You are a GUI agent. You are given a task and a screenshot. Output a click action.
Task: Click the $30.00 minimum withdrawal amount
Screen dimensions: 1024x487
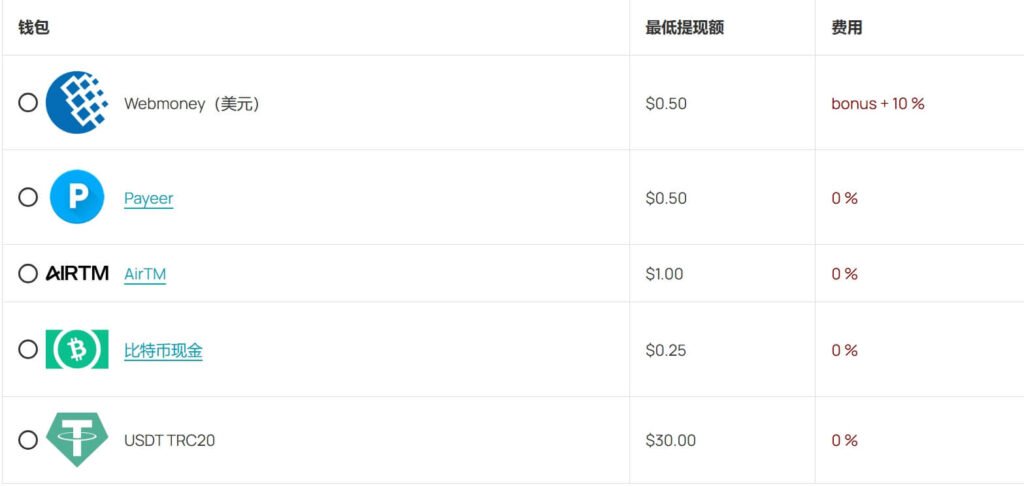[x=670, y=440]
